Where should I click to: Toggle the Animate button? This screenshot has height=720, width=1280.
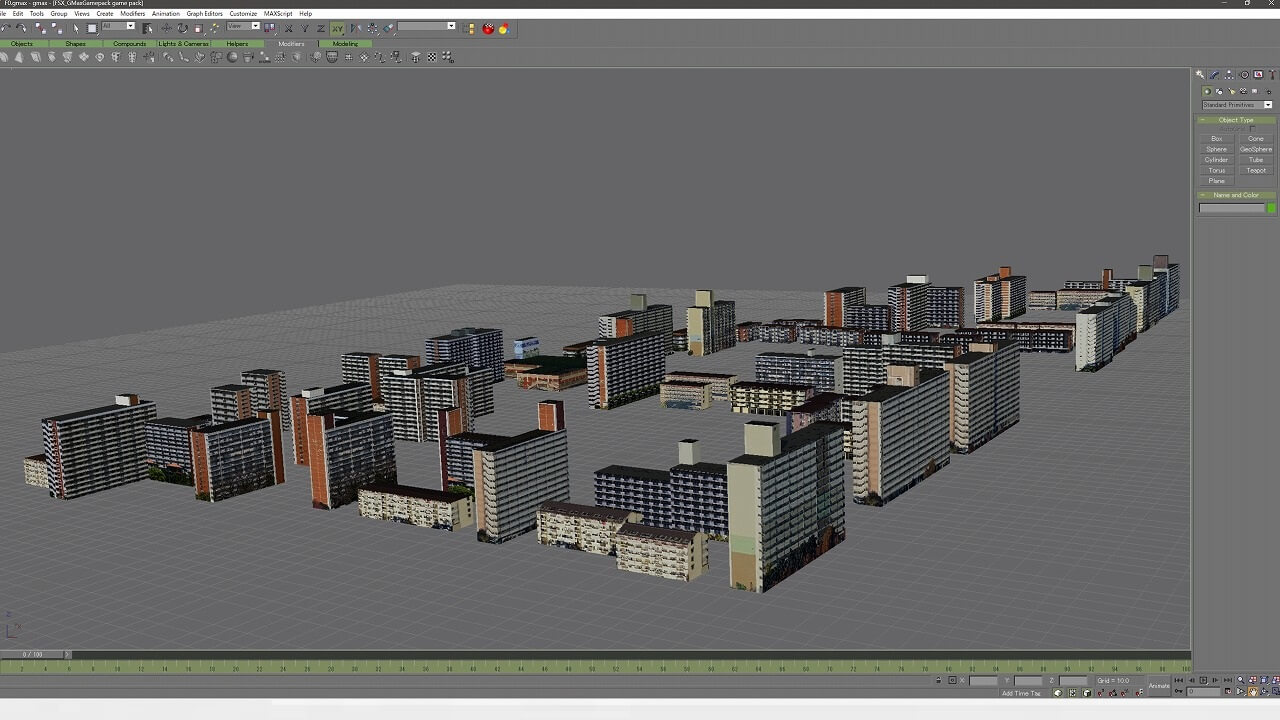(1159, 685)
